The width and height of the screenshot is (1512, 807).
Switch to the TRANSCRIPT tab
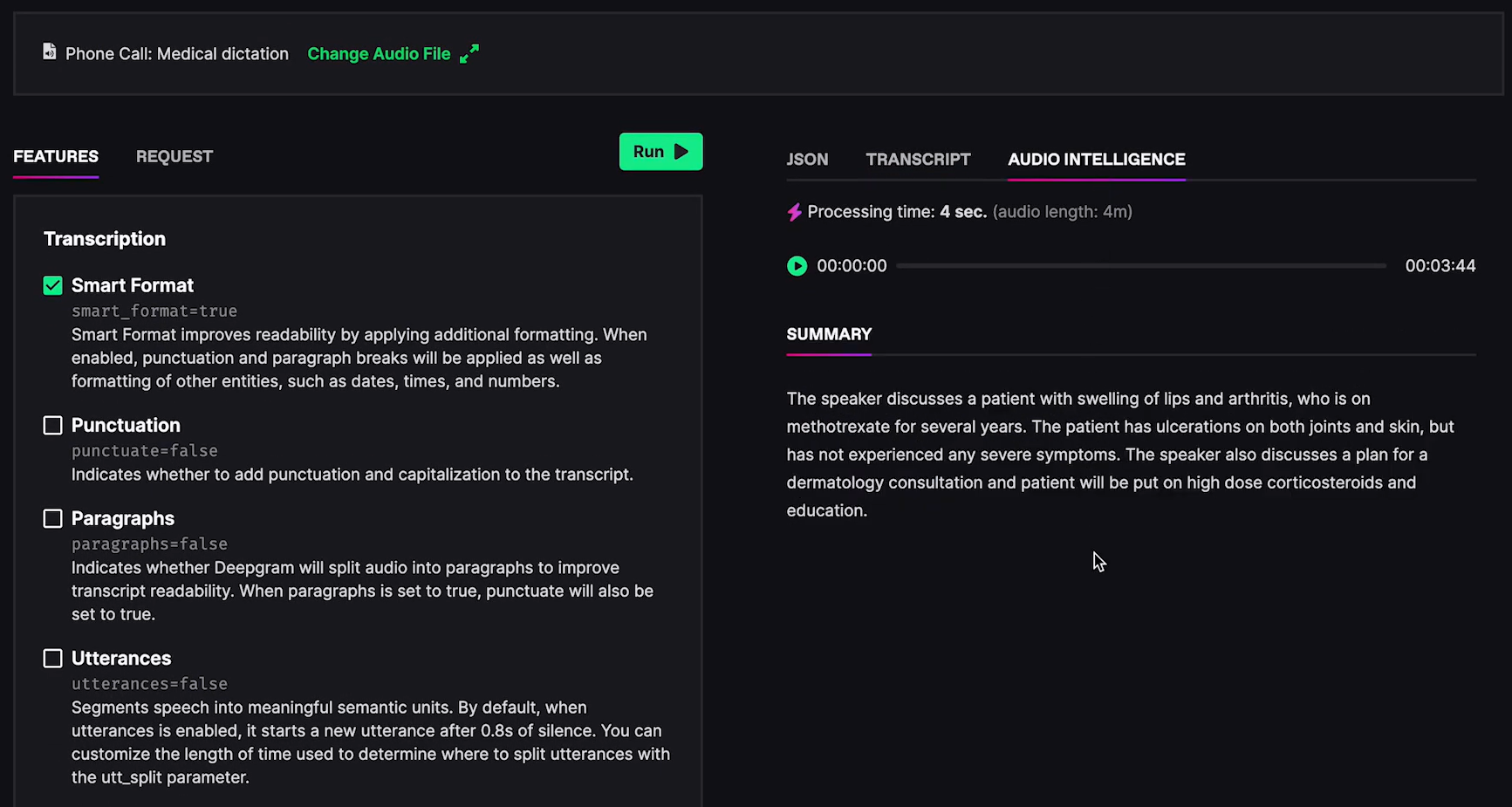918,160
